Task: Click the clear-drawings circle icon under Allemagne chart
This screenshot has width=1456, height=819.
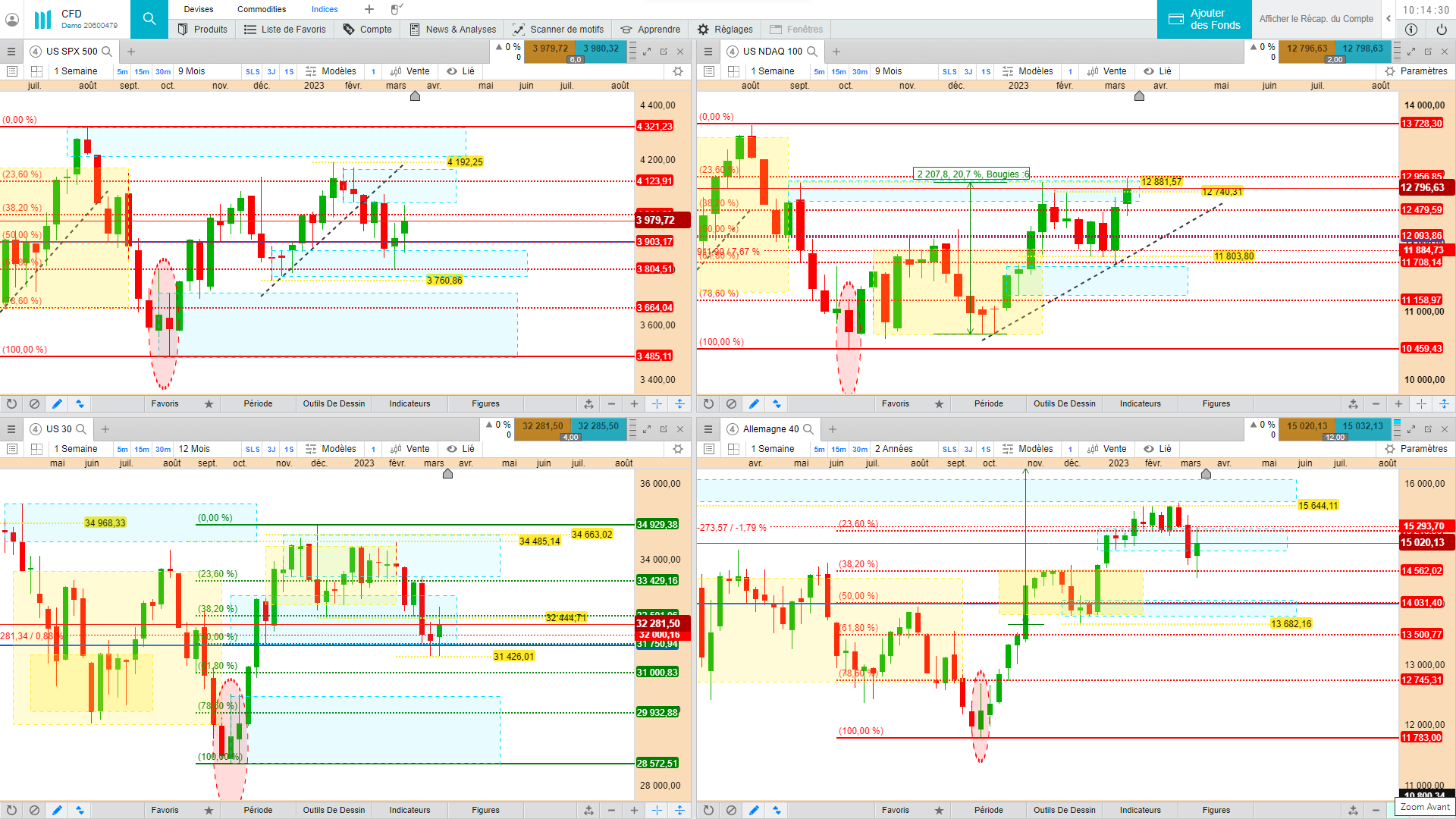Action: click(731, 810)
